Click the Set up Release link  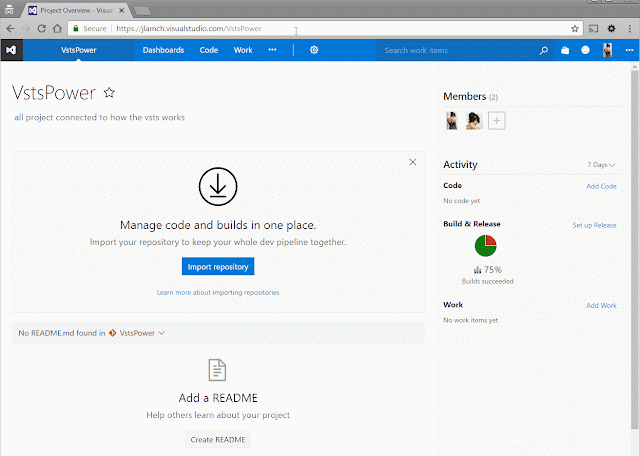click(594, 225)
